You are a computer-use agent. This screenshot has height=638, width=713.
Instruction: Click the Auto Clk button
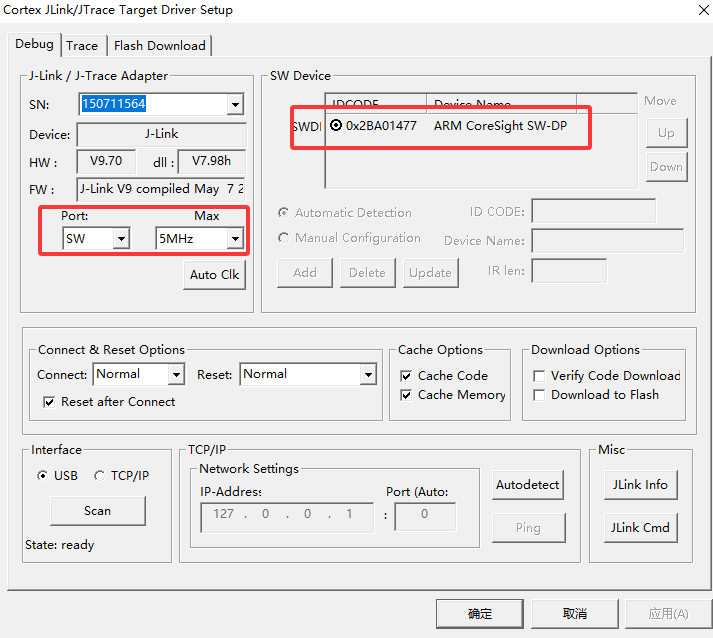pyautogui.click(x=214, y=275)
